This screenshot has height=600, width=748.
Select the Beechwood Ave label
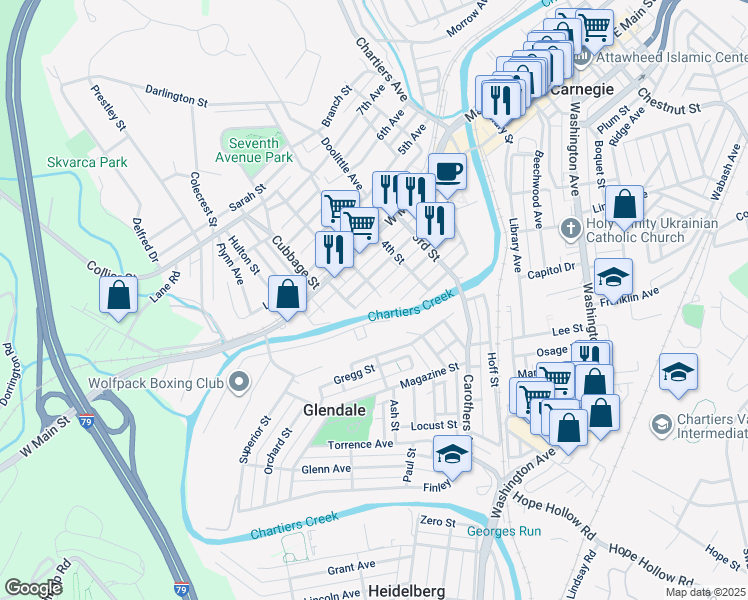click(538, 189)
